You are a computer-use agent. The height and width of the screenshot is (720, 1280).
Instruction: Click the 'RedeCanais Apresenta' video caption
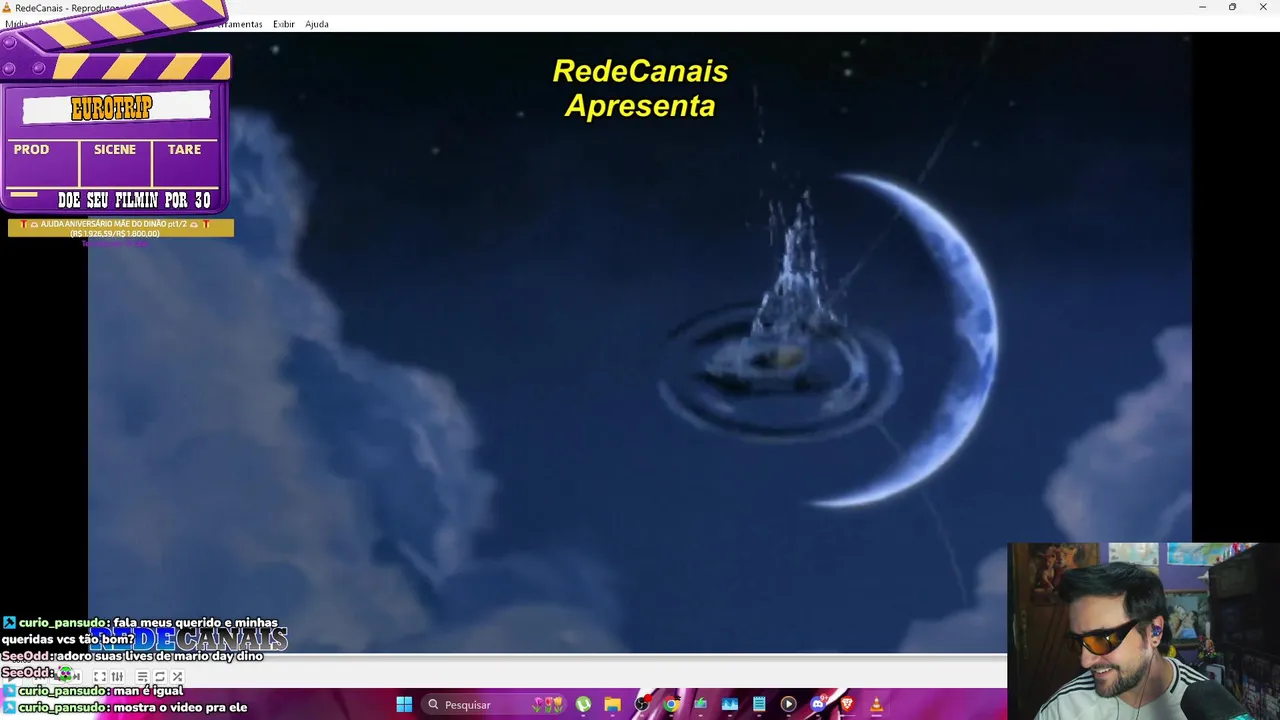tap(640, 88)
